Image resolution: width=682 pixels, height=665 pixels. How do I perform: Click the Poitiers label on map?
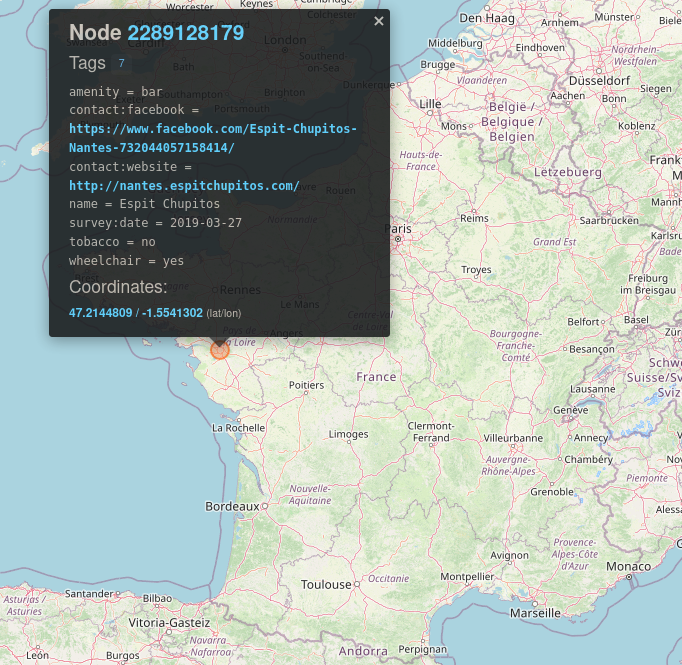[x=307, y=385]
